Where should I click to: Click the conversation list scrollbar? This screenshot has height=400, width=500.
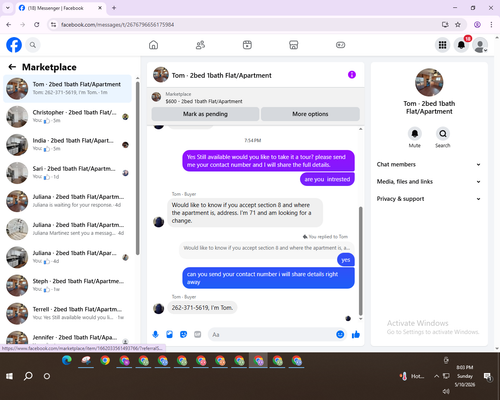137,168
